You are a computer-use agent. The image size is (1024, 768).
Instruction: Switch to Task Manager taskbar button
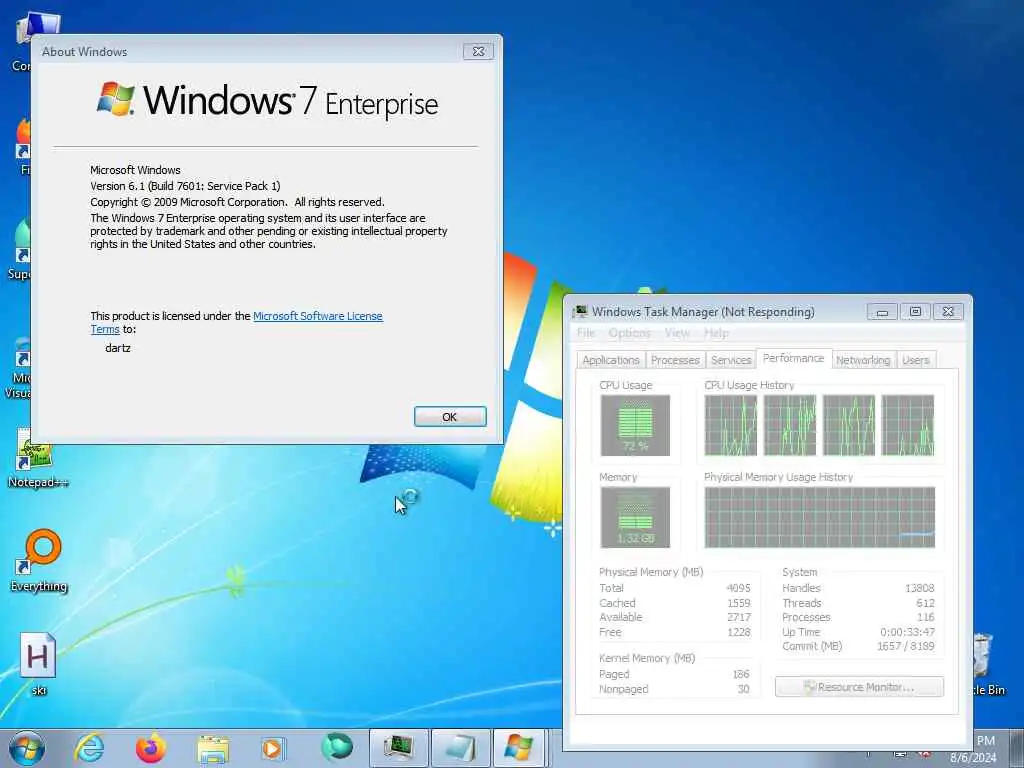click(398, 748)
